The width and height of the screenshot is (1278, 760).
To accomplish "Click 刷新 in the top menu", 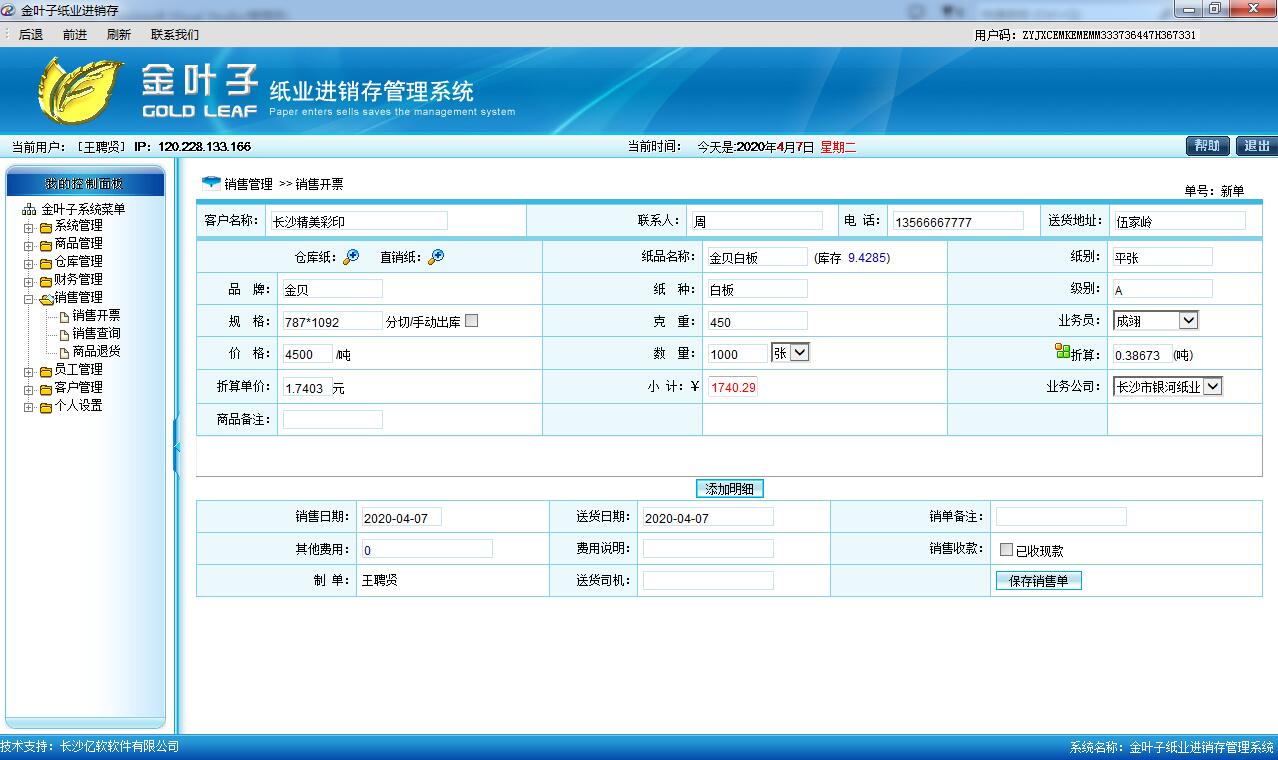I will pyautogui.click(x=118, y=35).
